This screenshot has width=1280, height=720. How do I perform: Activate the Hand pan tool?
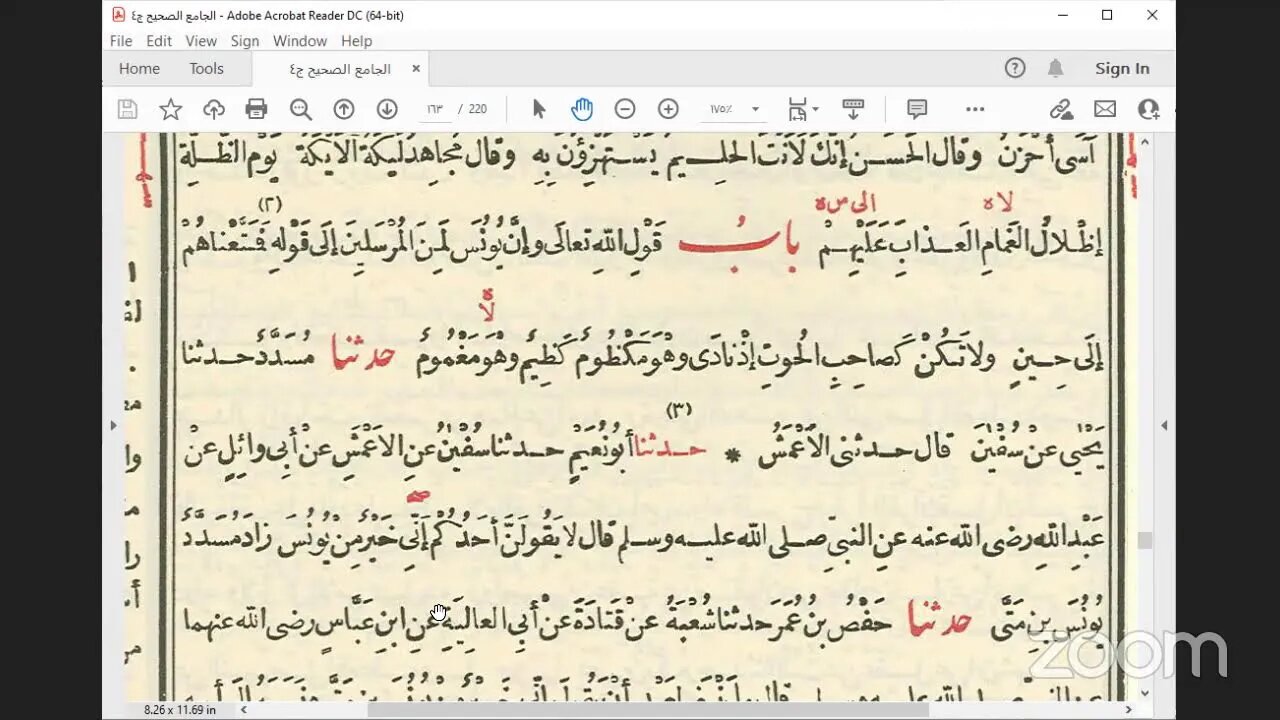point(582,109)
